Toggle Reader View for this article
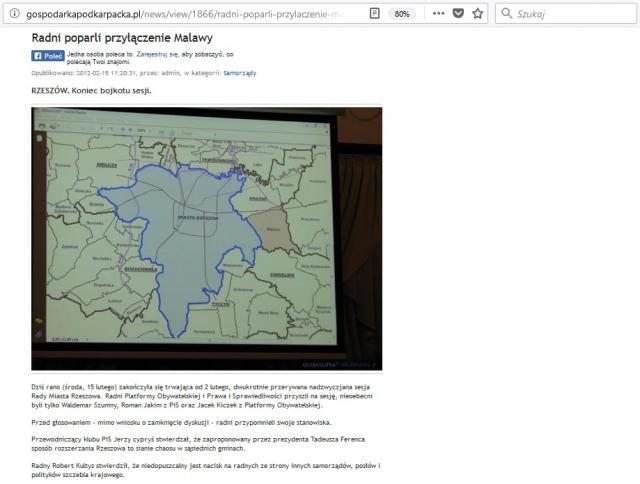Screen dimensions: 640x484 (374, 14)
